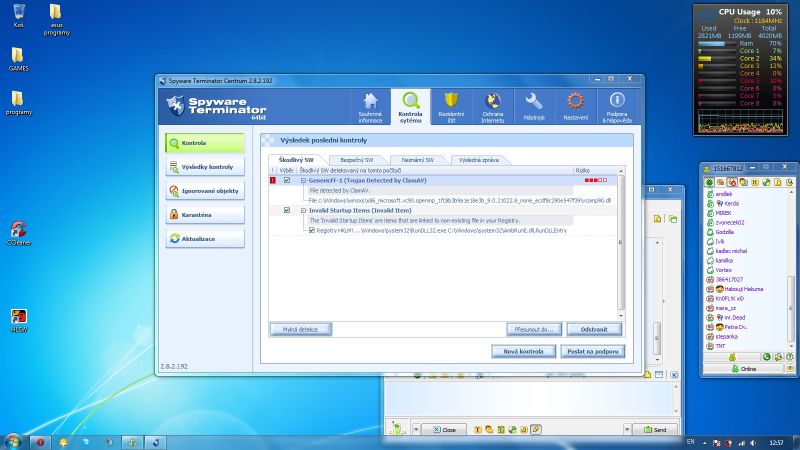
Task: Open Podpora & Nápověda info icon
Action: coord(617,107)
